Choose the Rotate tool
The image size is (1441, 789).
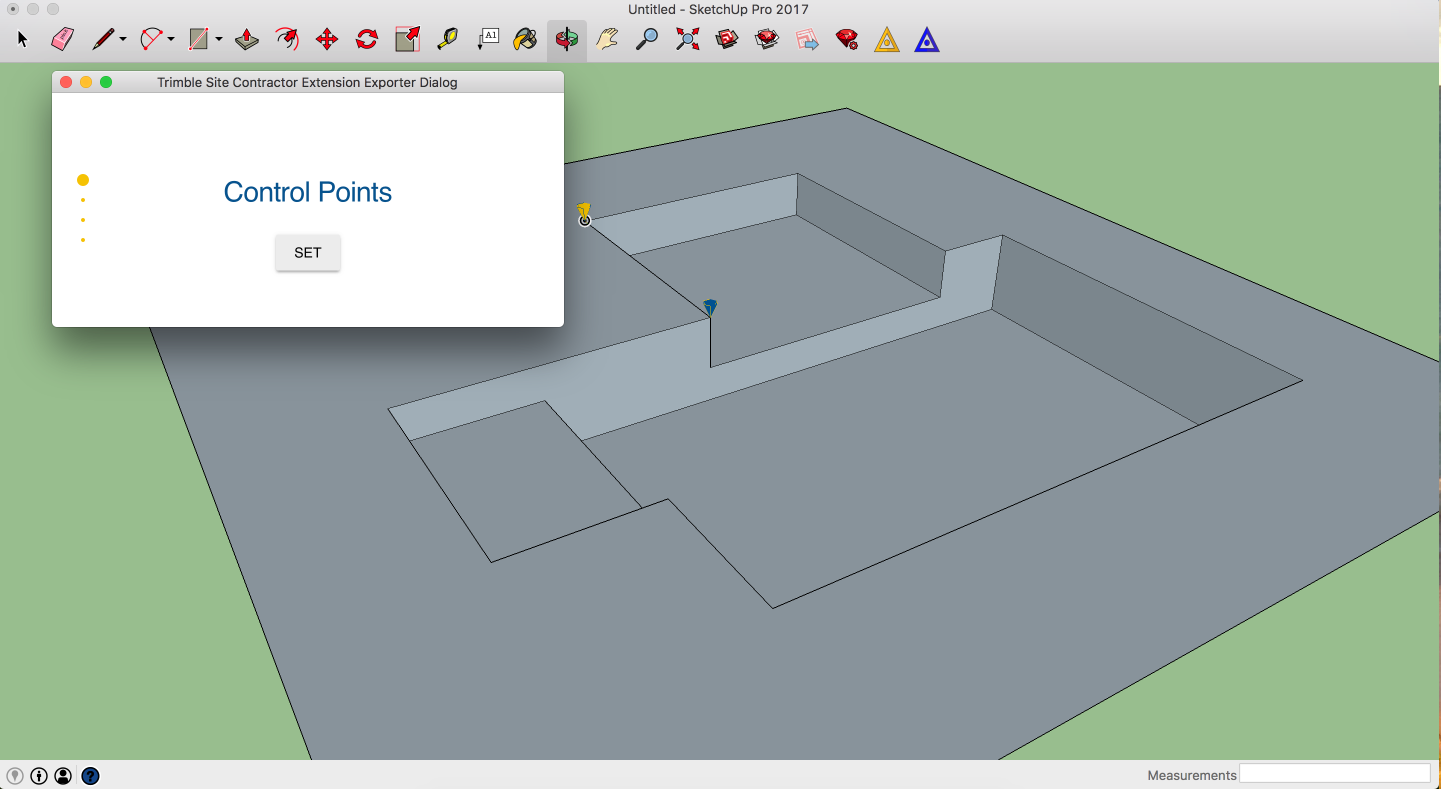tap(366, 38)
